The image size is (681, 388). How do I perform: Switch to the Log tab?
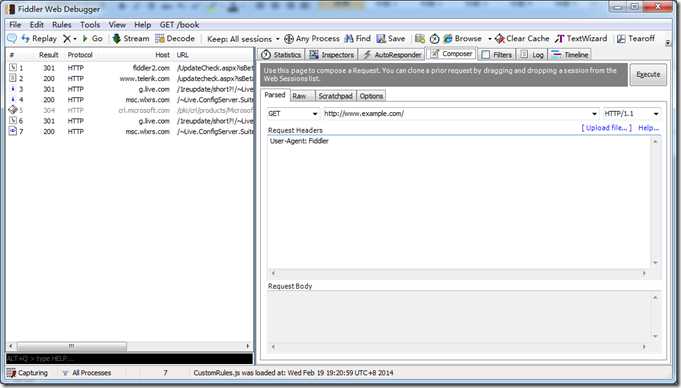click(532, 55)
